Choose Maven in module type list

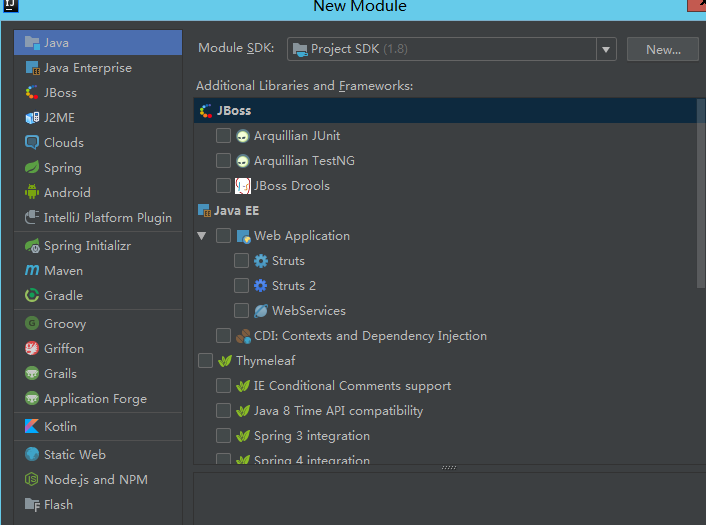pyautogui.click(x=63, y=271)
